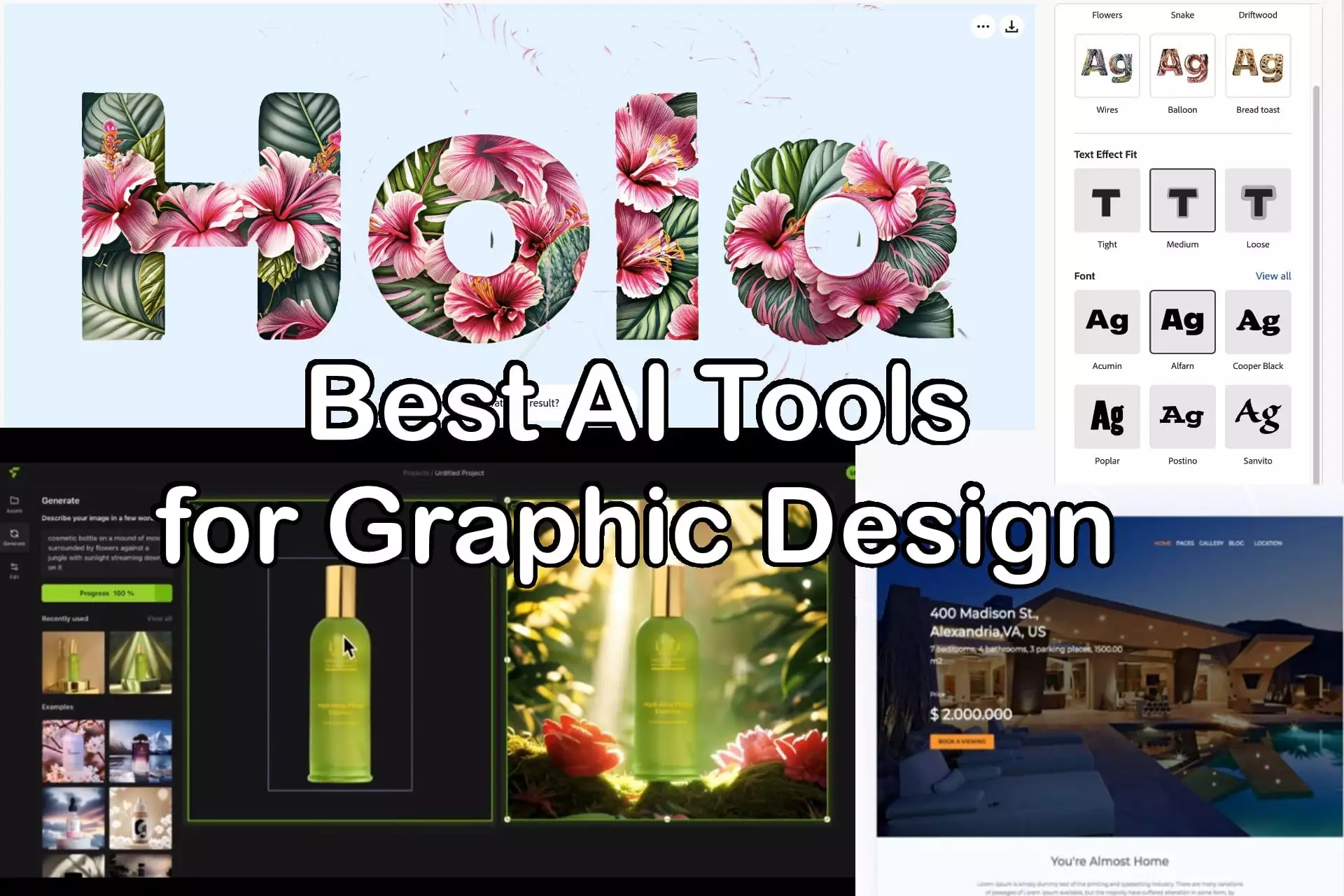Select the Flowers text style preset

point(1107,14)
